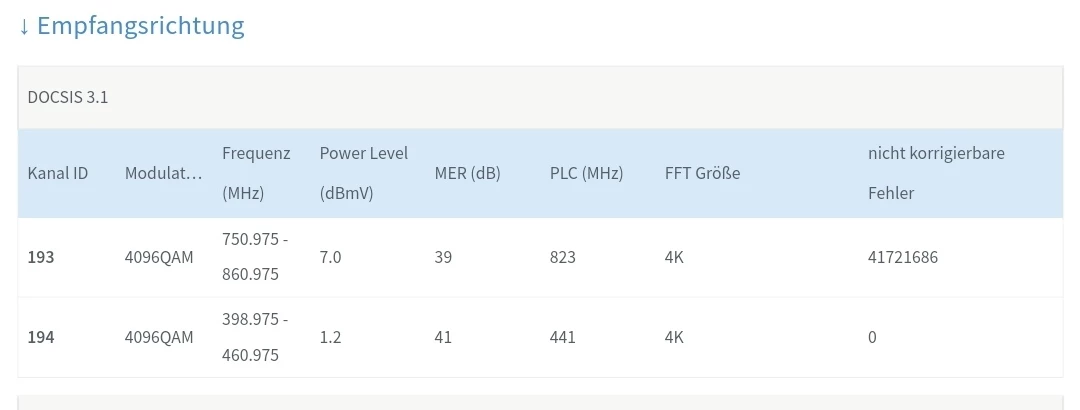This screenshot has height=410, width=1080.
Task: Click the FFT Größe column header
Action: (702, 173)
